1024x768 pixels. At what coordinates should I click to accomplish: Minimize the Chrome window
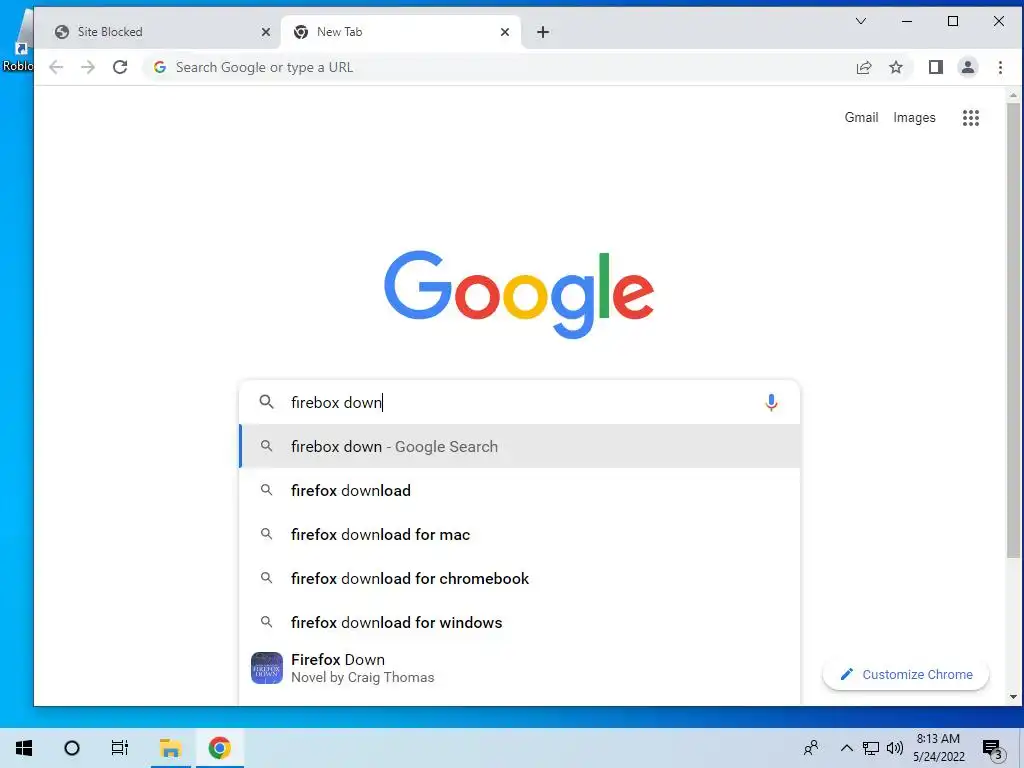point(906,21)
